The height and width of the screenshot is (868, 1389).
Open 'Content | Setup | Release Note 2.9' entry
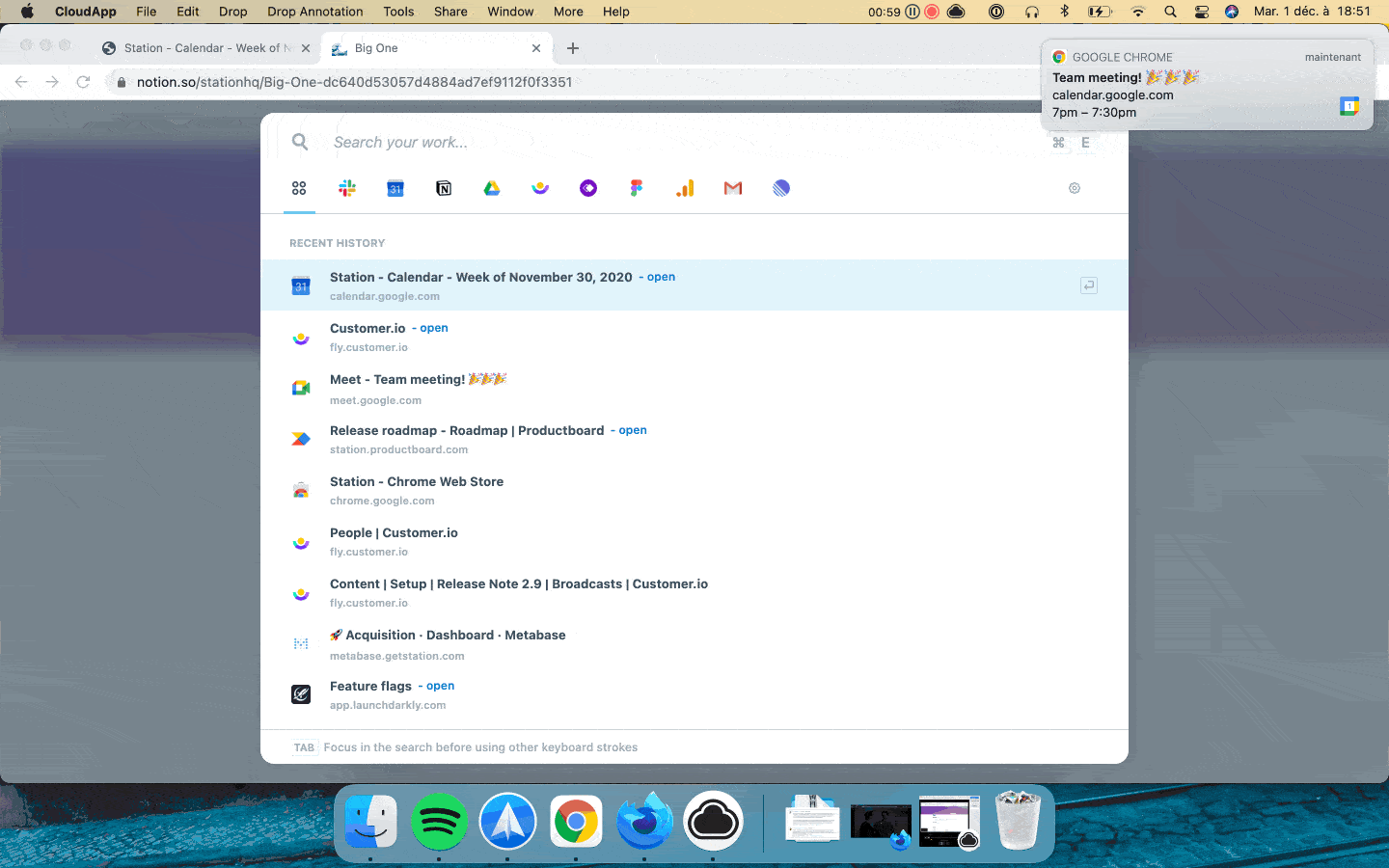tap(694, 592)
